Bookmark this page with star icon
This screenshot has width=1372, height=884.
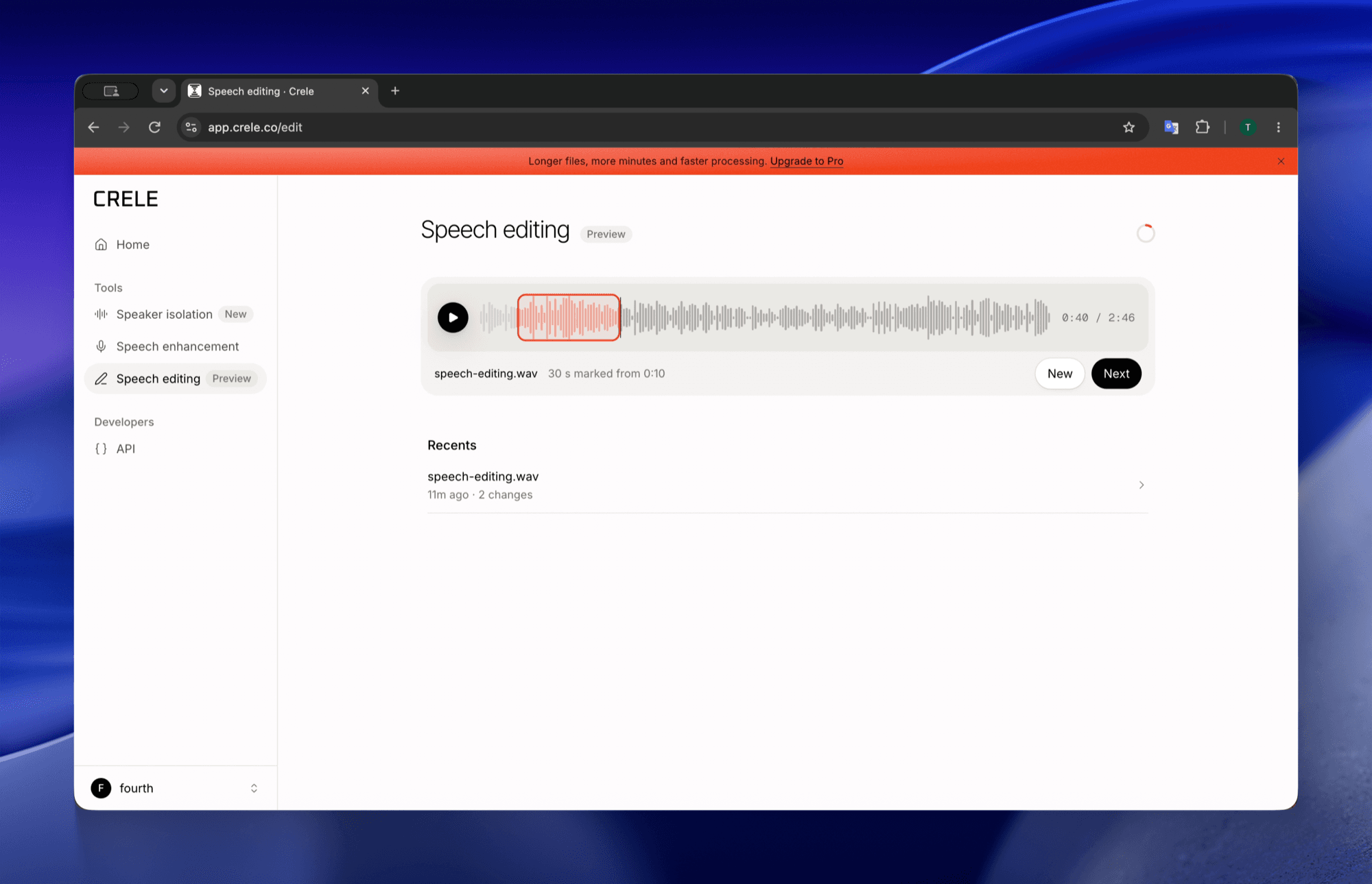1128,128
